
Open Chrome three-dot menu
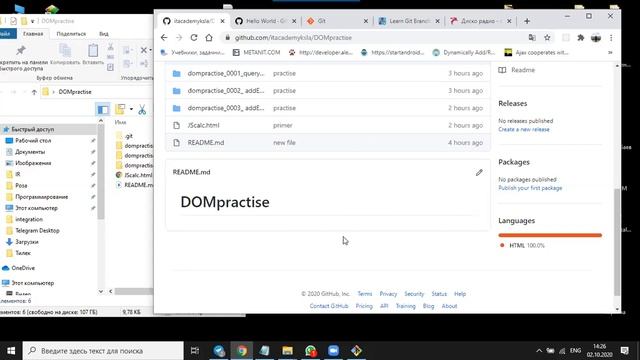click(611, 38)
